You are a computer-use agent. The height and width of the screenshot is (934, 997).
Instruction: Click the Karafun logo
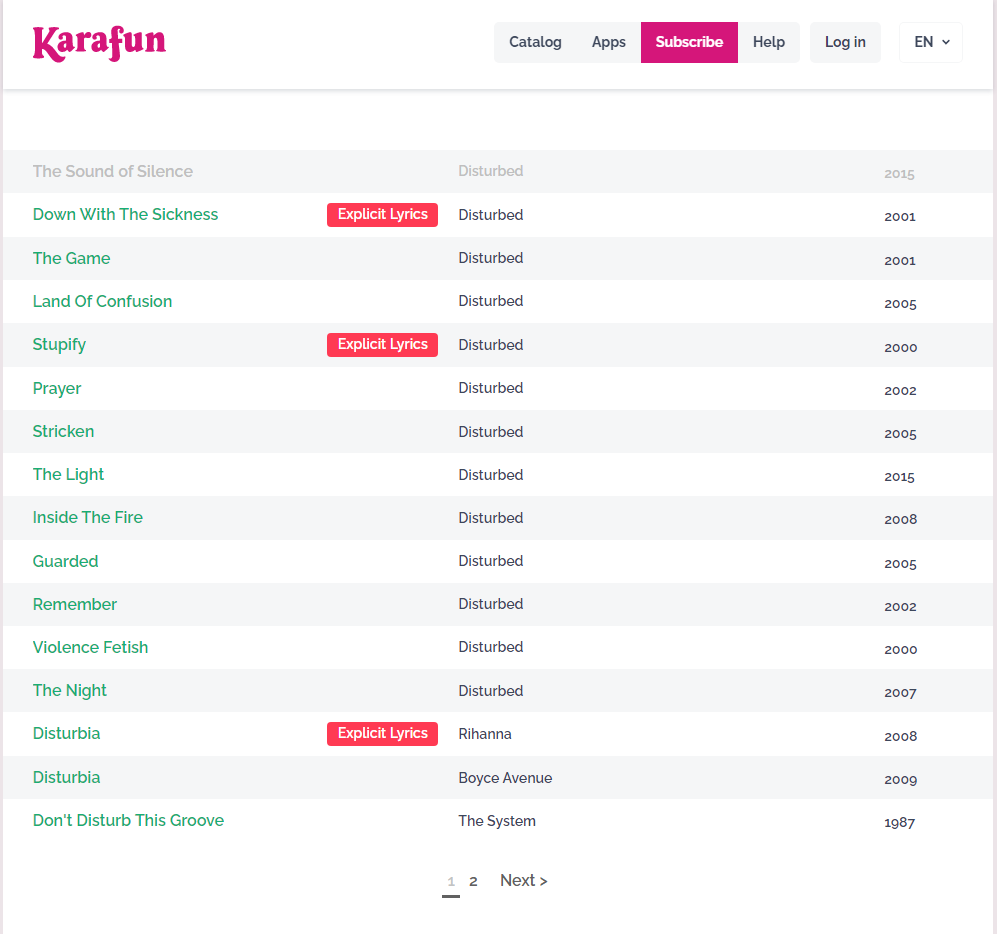point(99,43)
